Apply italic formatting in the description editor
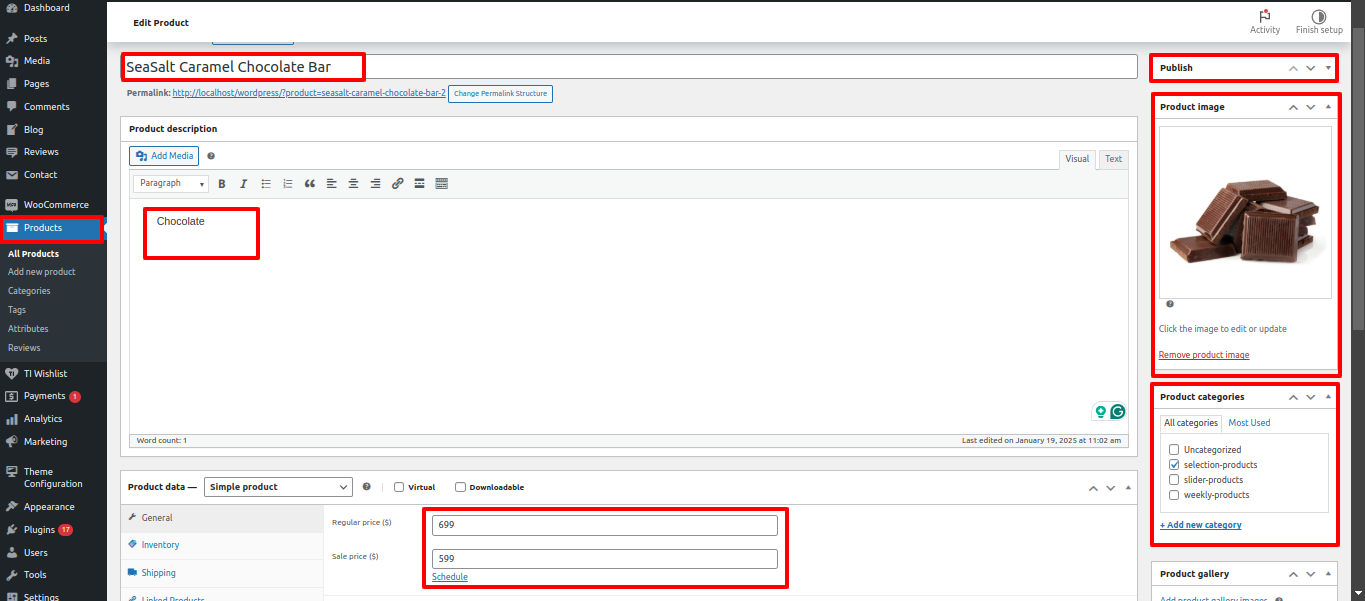Screen dimensions: 1365x601 [x=243, y=184]
